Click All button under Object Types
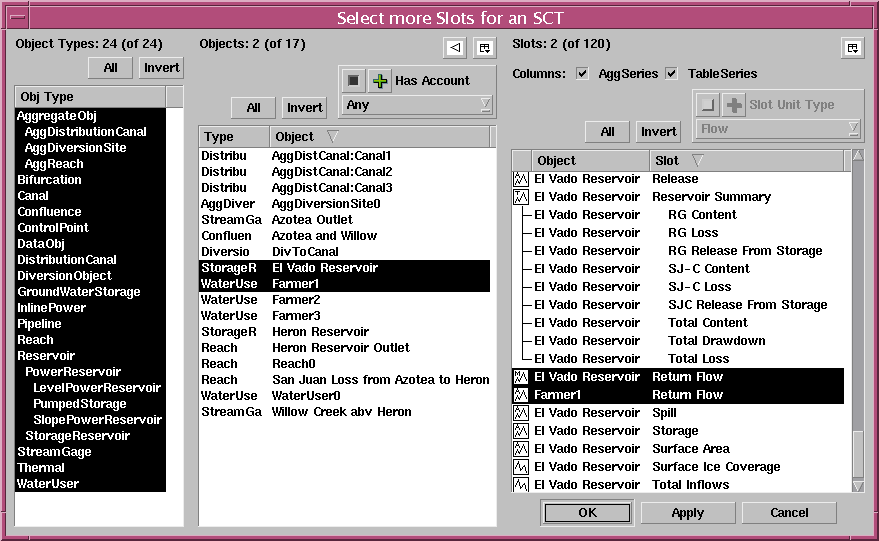 [110, 68]
